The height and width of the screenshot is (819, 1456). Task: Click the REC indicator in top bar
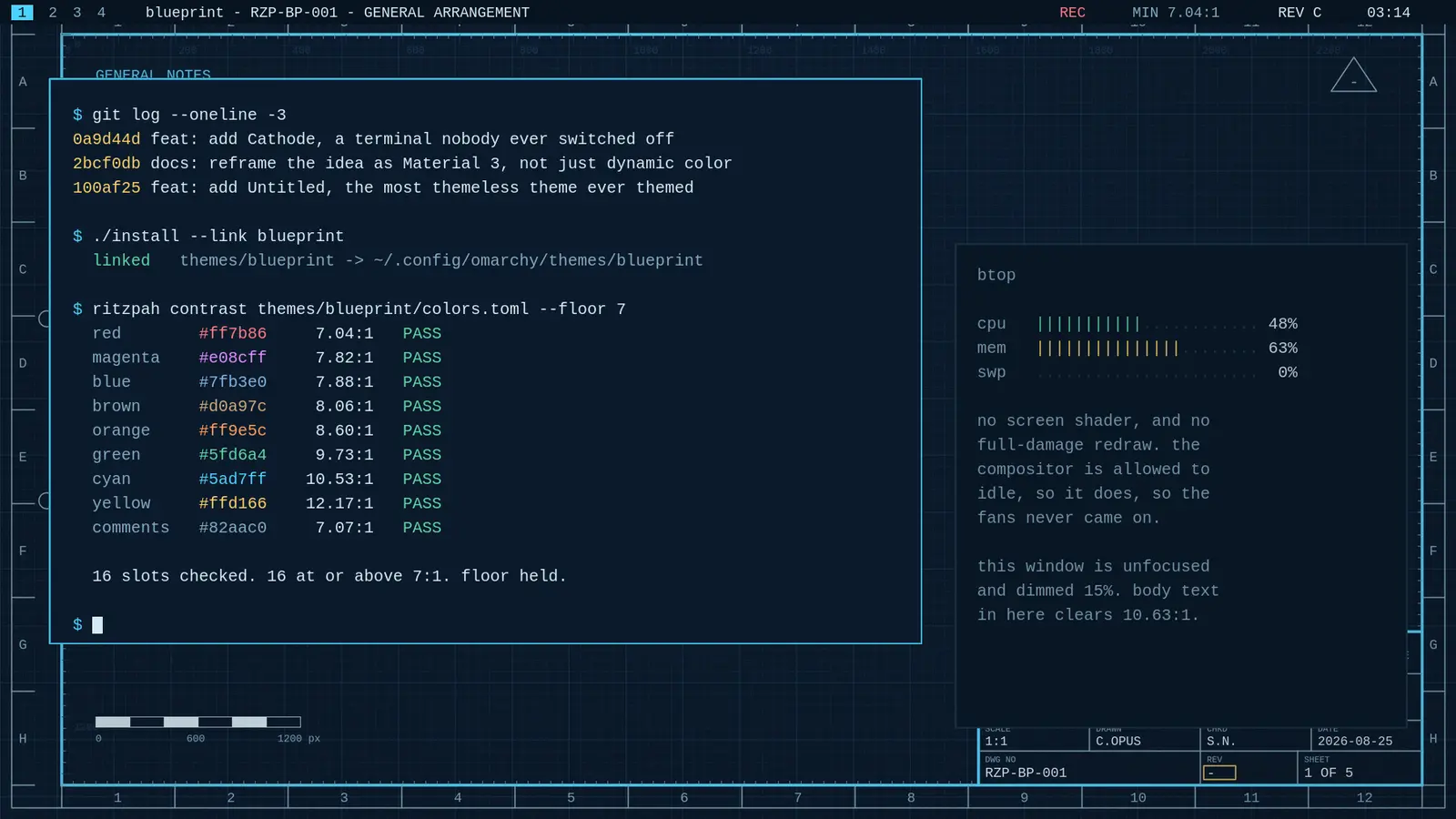pos(1072,13)
